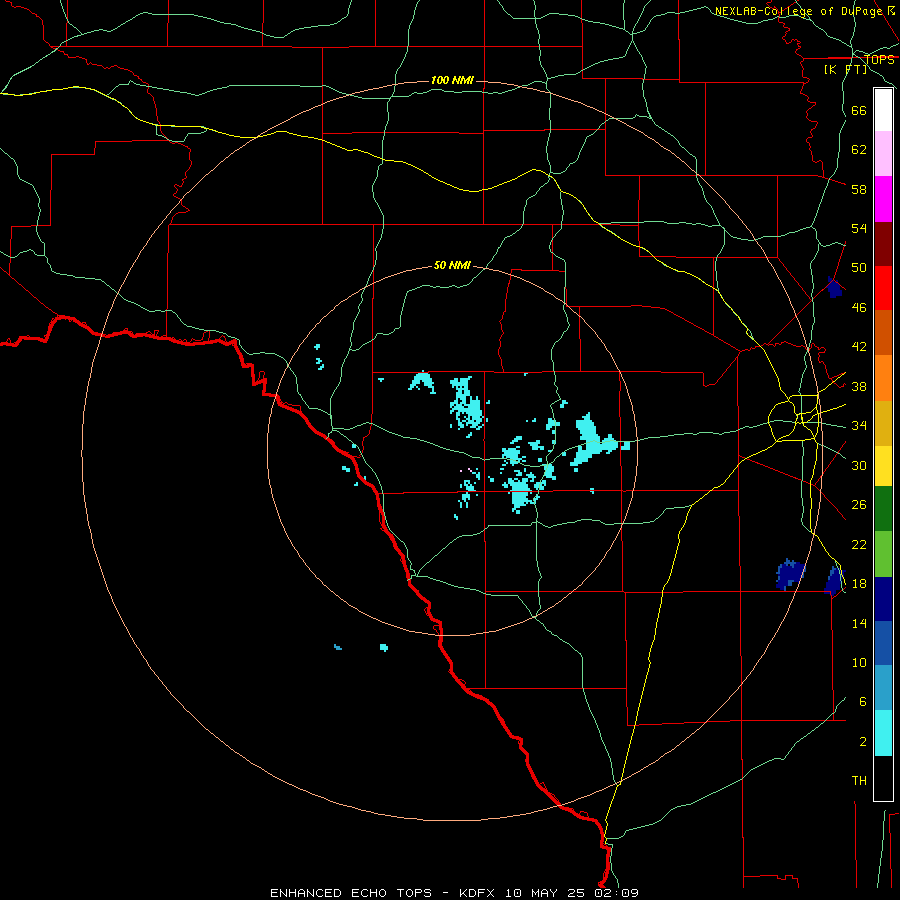Pick the dark orange legend swatch
Image resolution: width=900 pixels, height=900 pixels.
(x=883, y=332)
